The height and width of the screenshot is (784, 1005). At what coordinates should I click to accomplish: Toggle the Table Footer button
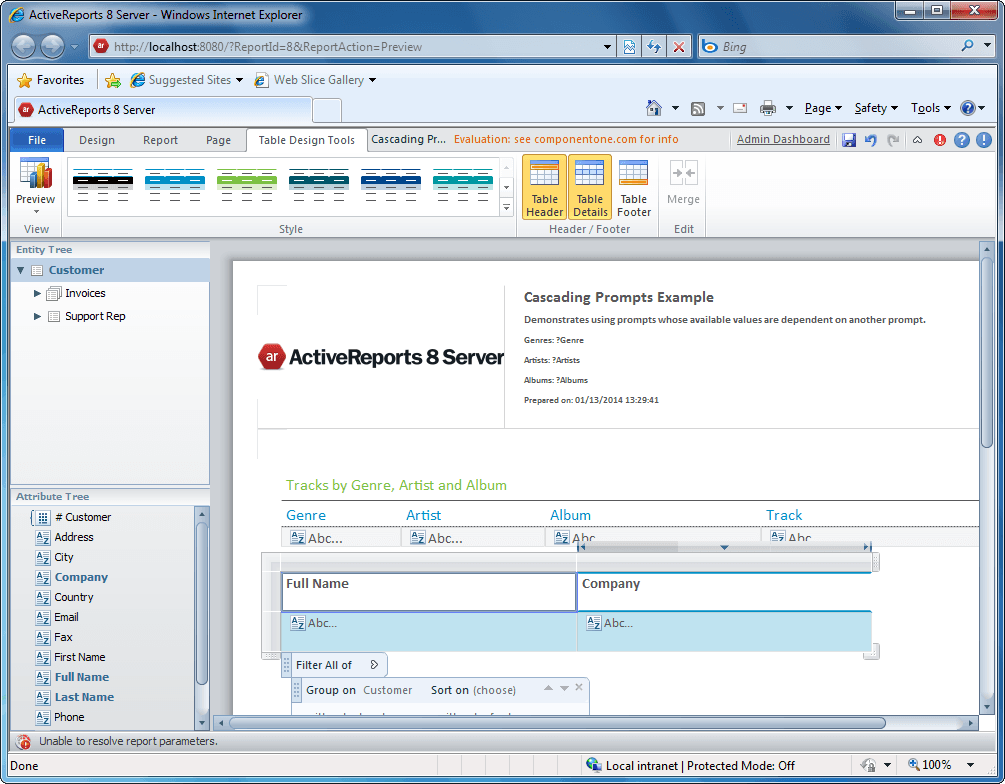[x=634, y=187]
